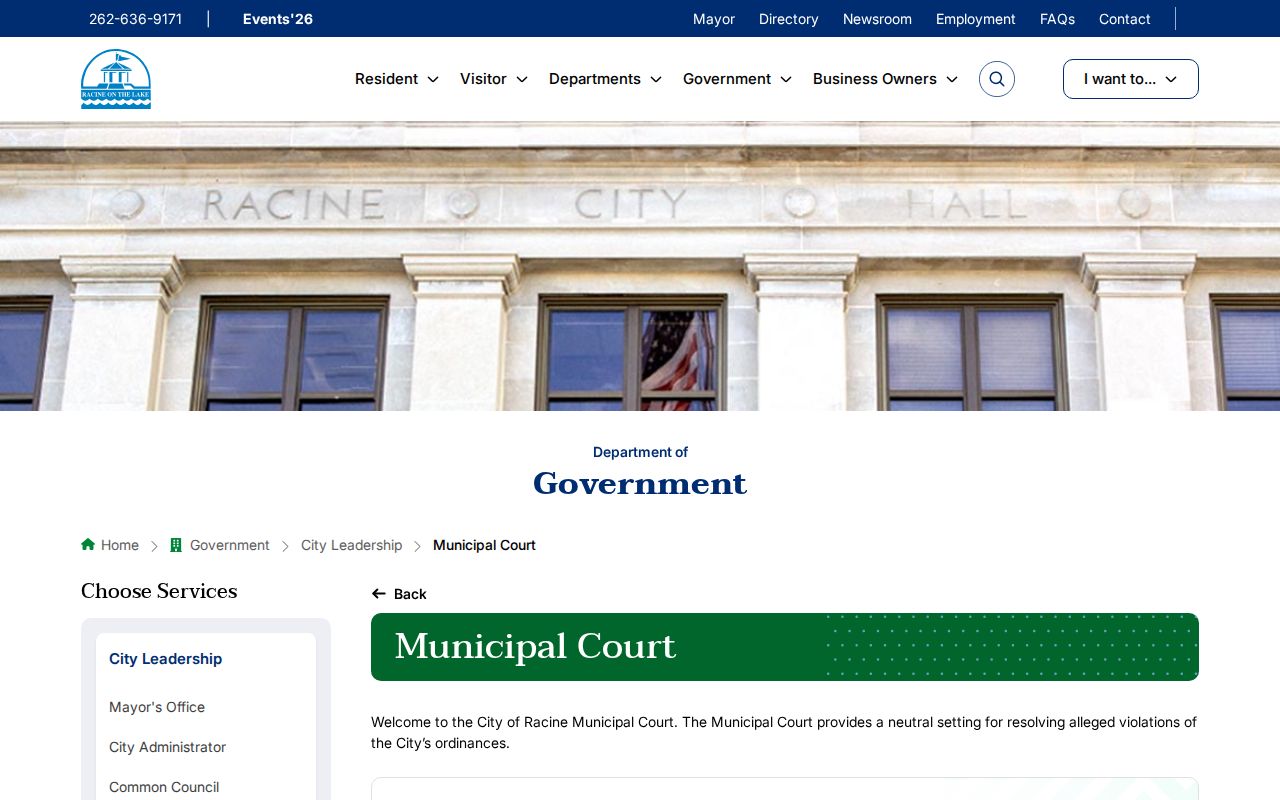Click the Racine City Hall banner image

tap(640, 266)
